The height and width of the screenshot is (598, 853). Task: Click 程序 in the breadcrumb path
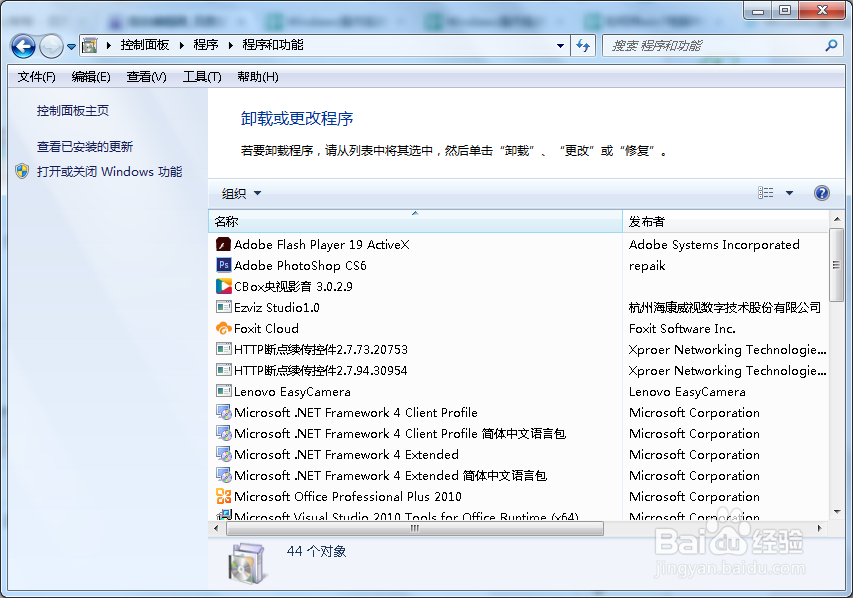coord(206,45)
